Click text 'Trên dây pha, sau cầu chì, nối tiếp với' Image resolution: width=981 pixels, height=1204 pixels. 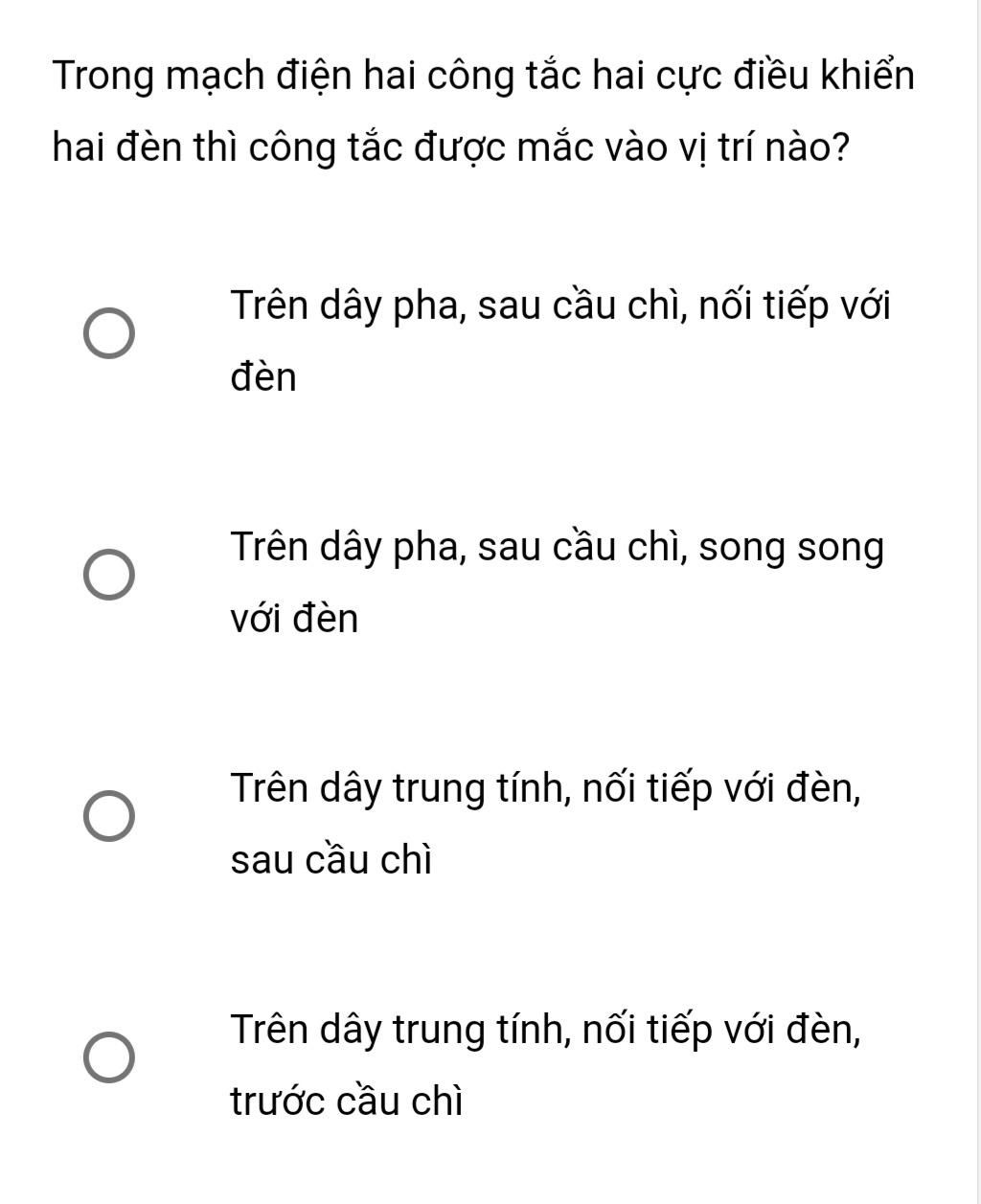560,307
